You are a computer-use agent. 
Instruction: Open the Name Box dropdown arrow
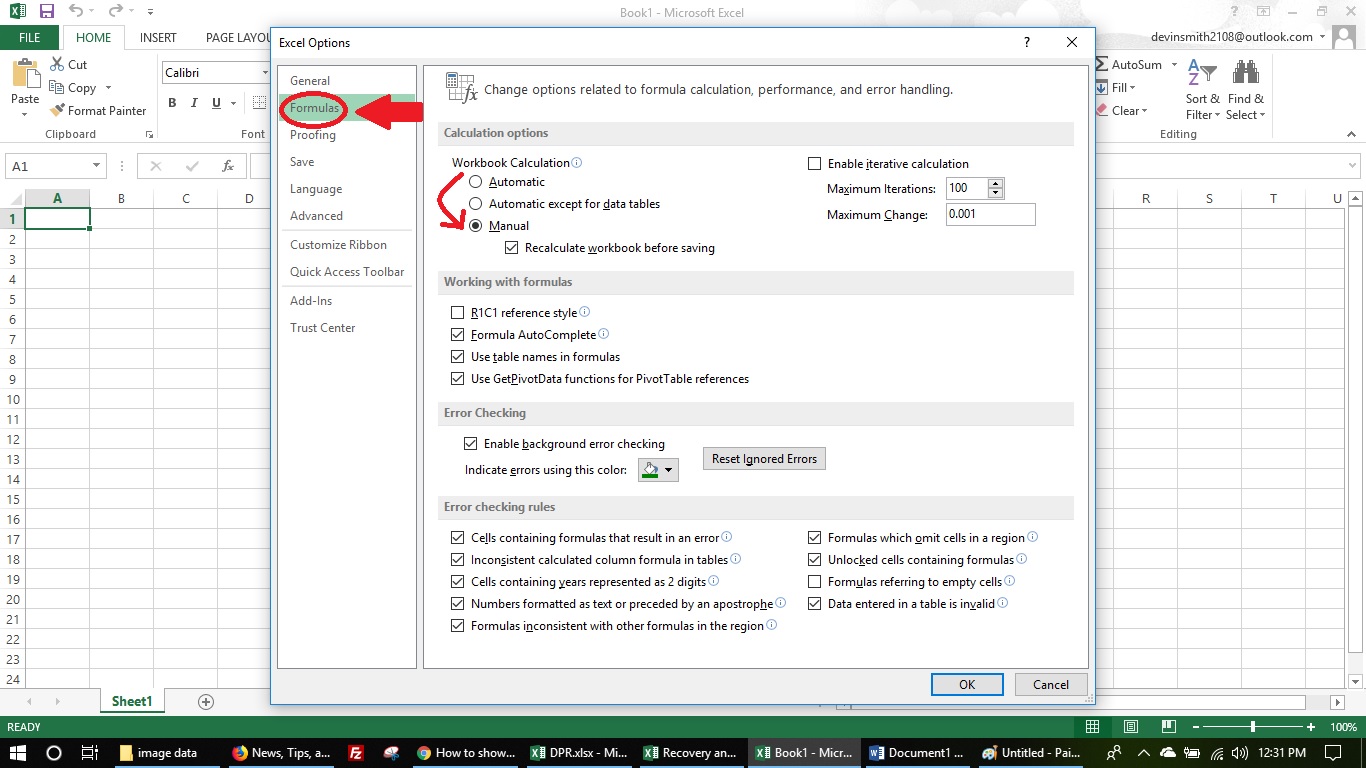point(96,166)
